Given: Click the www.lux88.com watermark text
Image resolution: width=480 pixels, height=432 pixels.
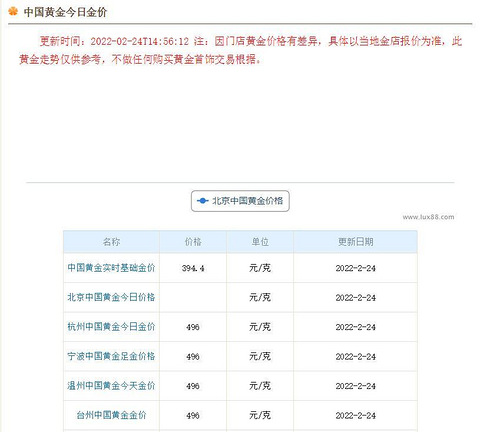Looking at the screenshot, I should coord(428,217).
